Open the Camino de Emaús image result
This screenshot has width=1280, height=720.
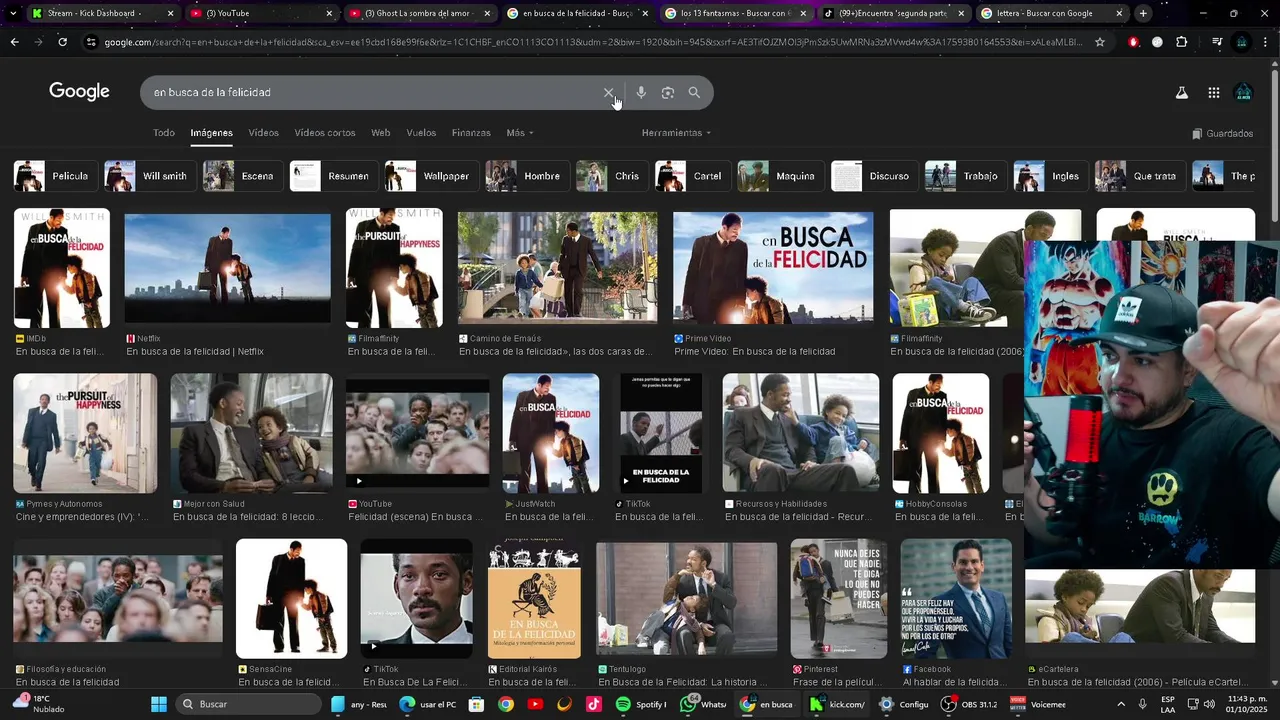(557, 268)
